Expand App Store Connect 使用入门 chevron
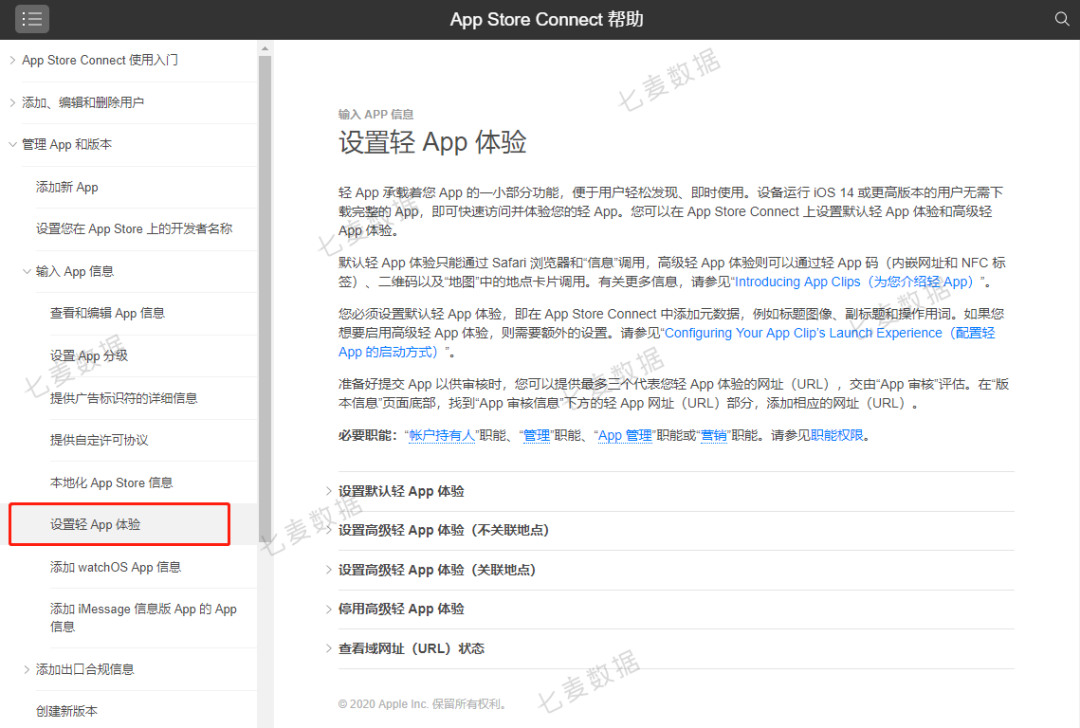This screenshot has height=728, width=1080. click(12, 61)
